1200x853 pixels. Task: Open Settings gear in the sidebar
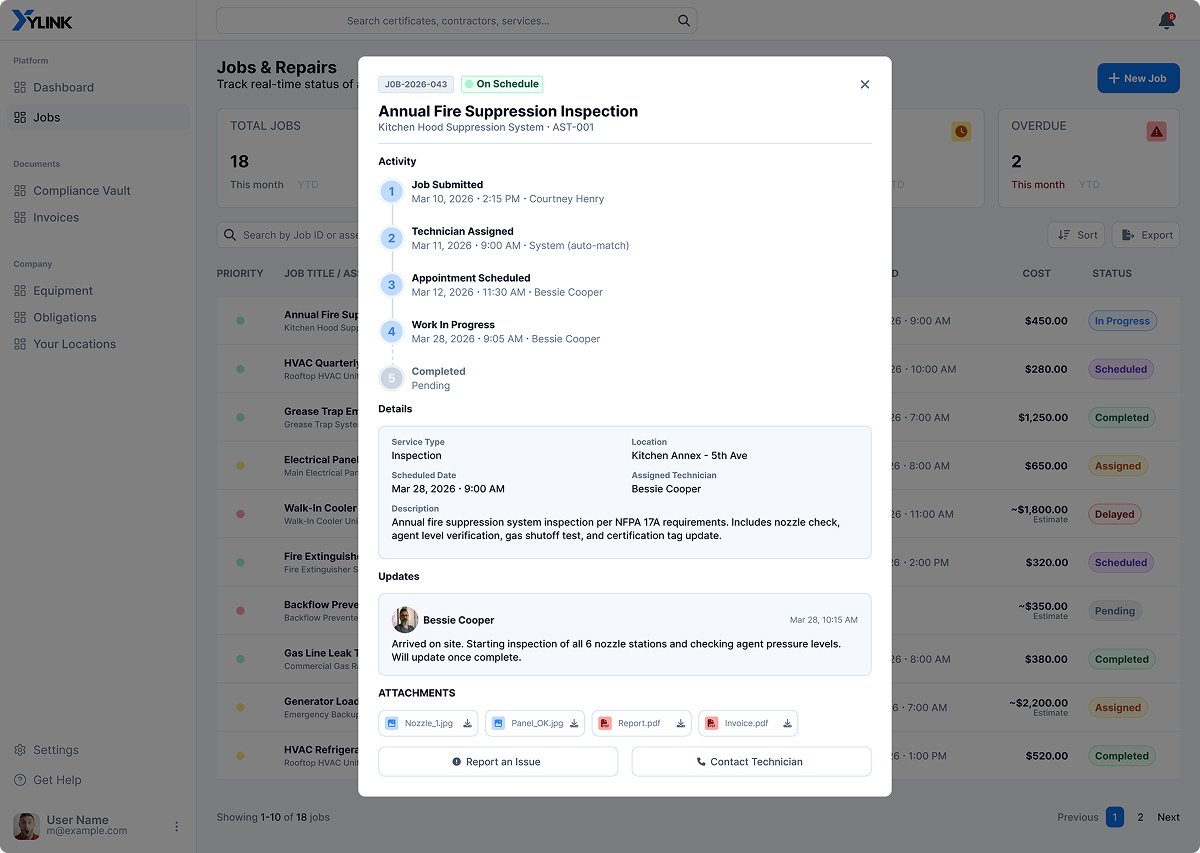pos(20,750)
